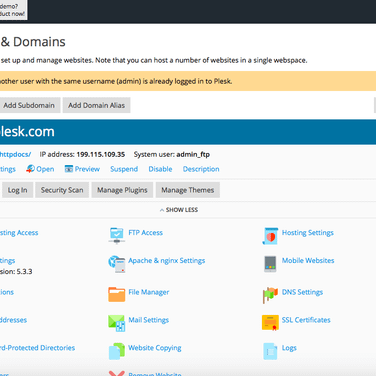Screen dimensions: 376x376
Task: Open Apache & nginx Settings link
Action: point(167,261)
